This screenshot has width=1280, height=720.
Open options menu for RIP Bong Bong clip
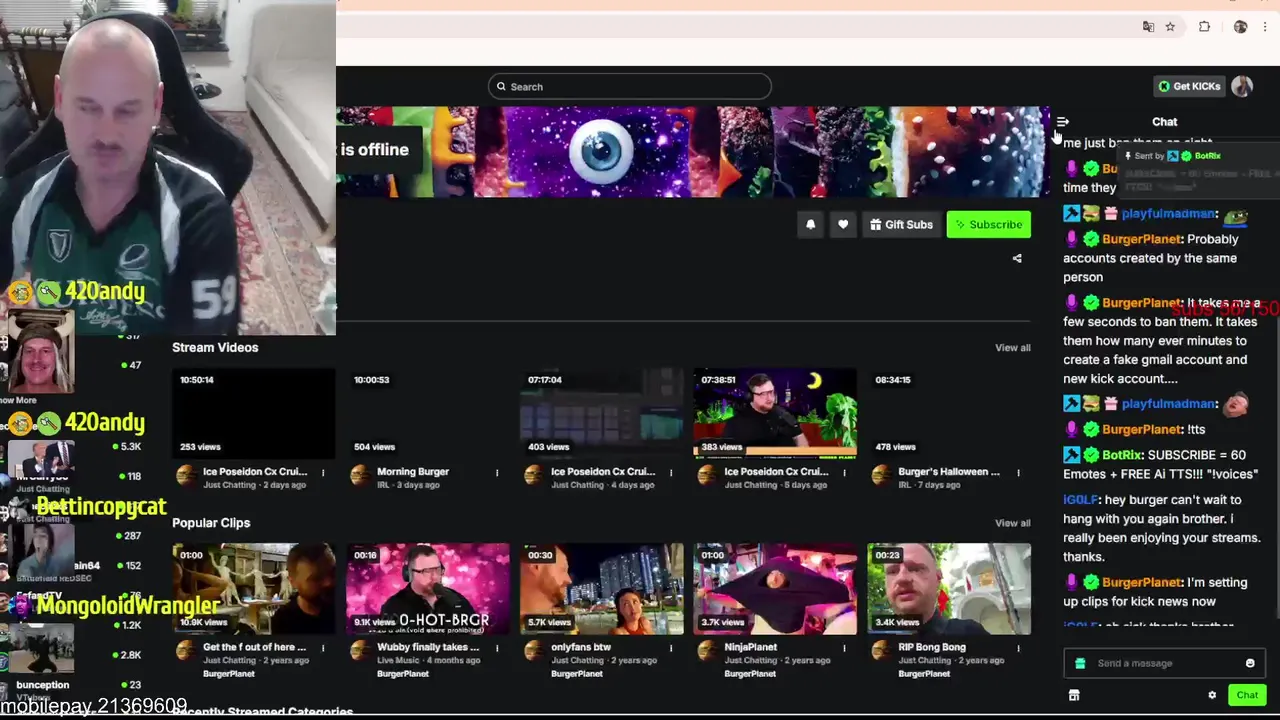(x=1018, y=648)
